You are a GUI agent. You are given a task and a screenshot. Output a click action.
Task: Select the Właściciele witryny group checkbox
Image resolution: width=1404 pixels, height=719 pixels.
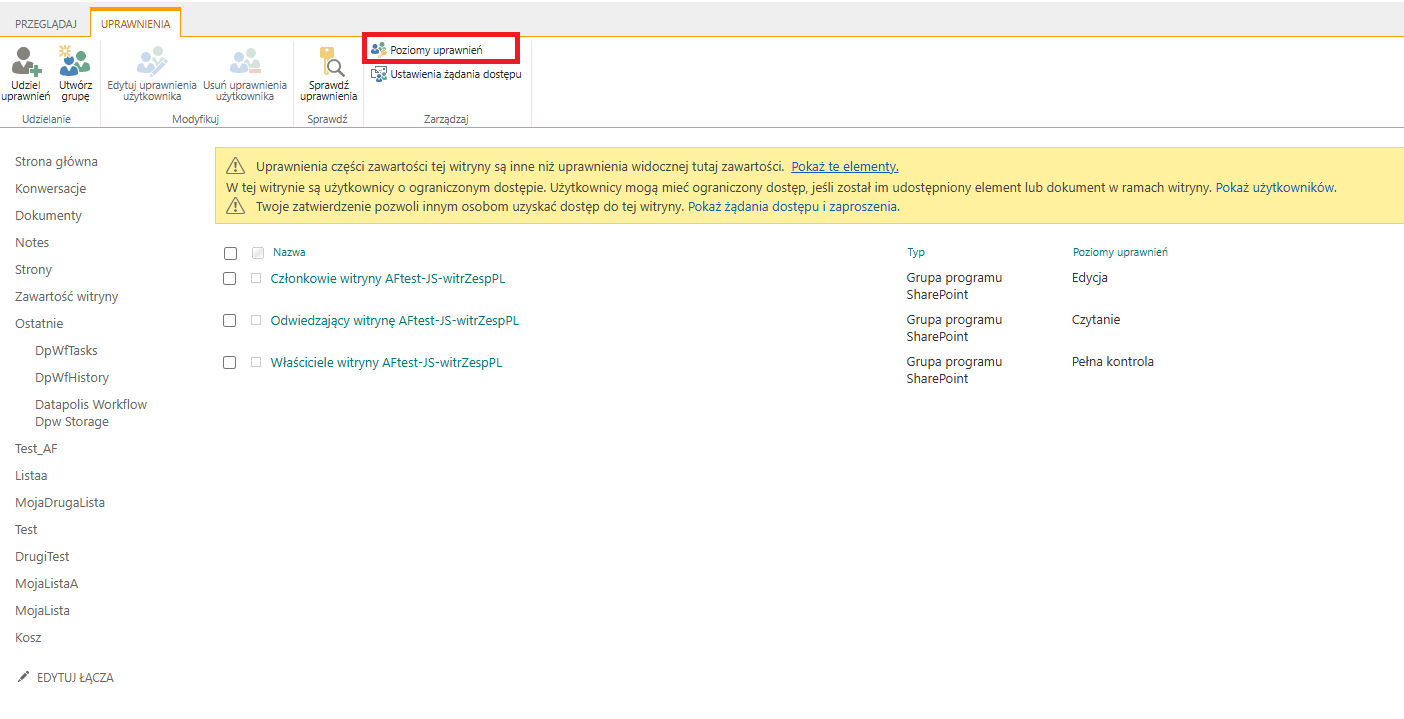[x=229, y=363]
